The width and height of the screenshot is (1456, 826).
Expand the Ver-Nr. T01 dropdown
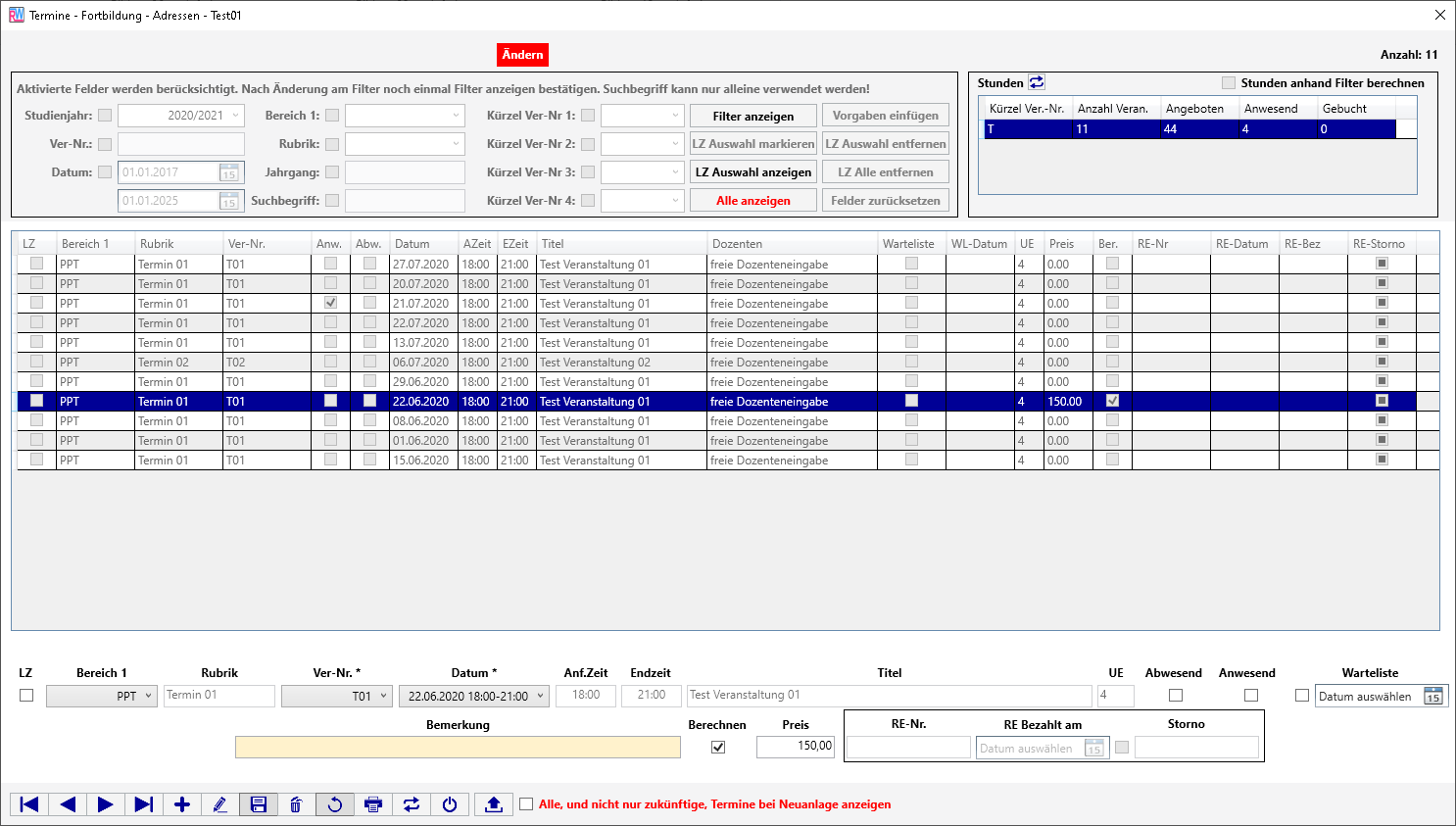[x=337, y=696]
